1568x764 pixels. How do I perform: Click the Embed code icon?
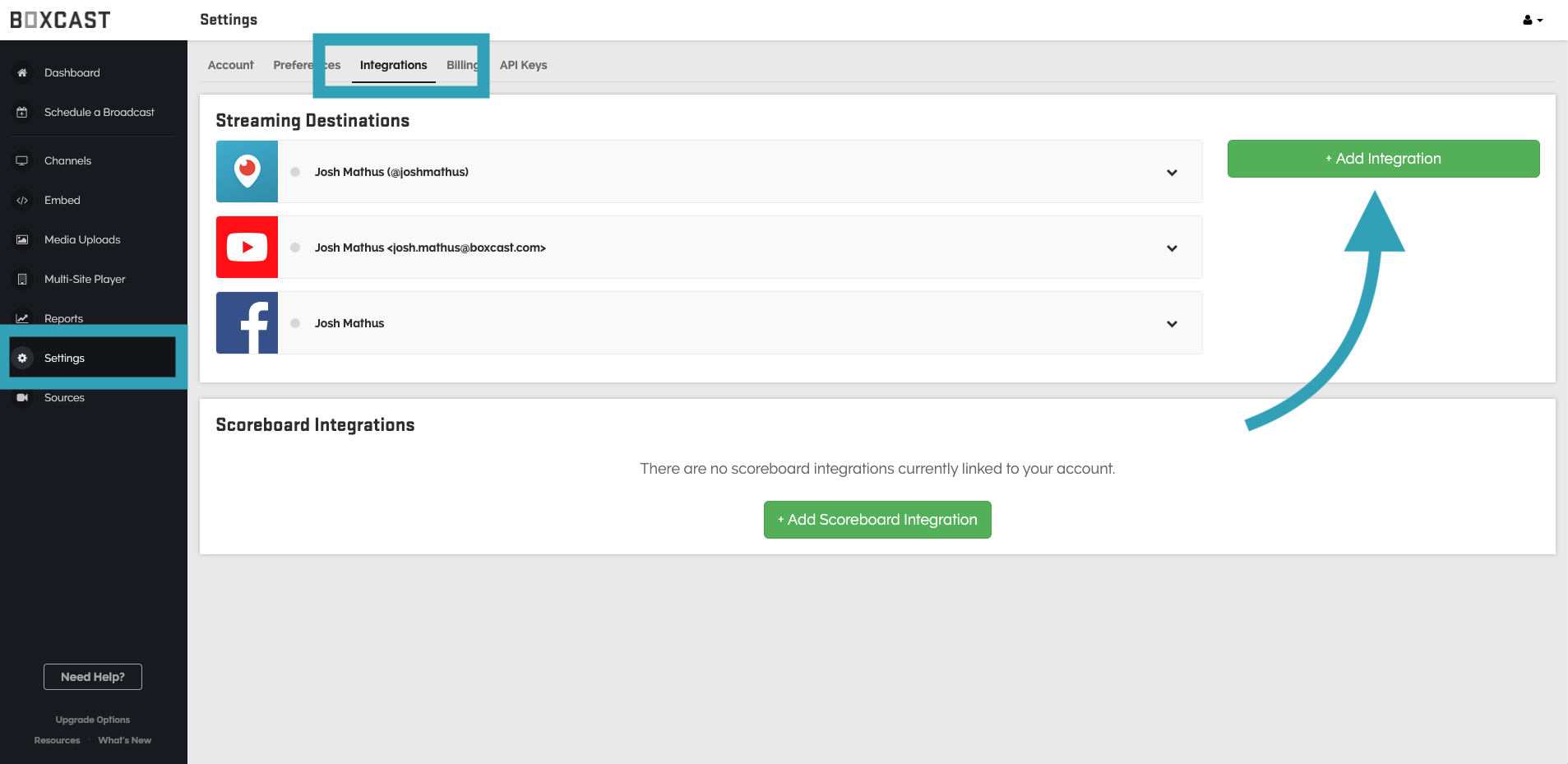coord(22,200)
